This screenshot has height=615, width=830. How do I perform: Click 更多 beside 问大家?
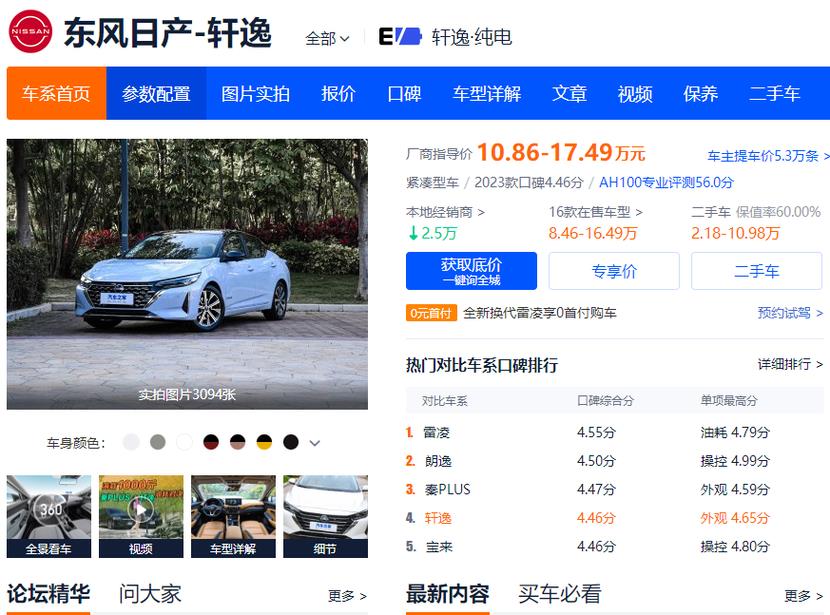pyautogui.click(x=347, y=596)
